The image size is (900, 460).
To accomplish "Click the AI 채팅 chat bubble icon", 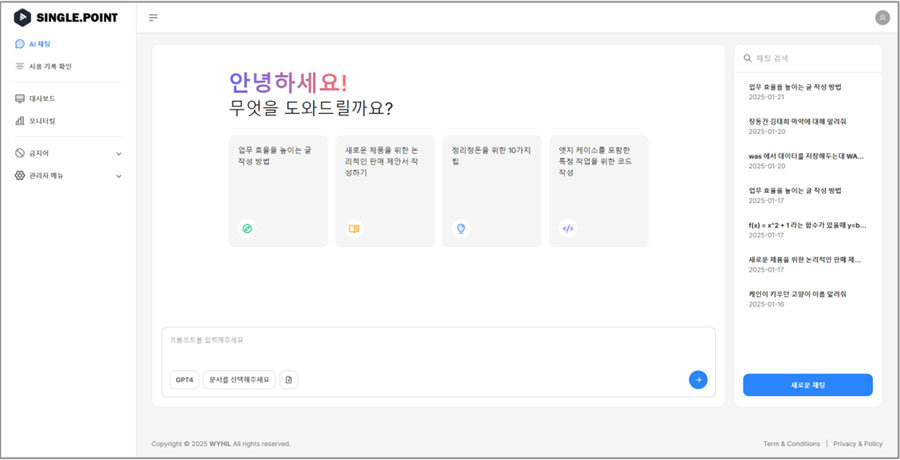I will [x=20, y=44].
